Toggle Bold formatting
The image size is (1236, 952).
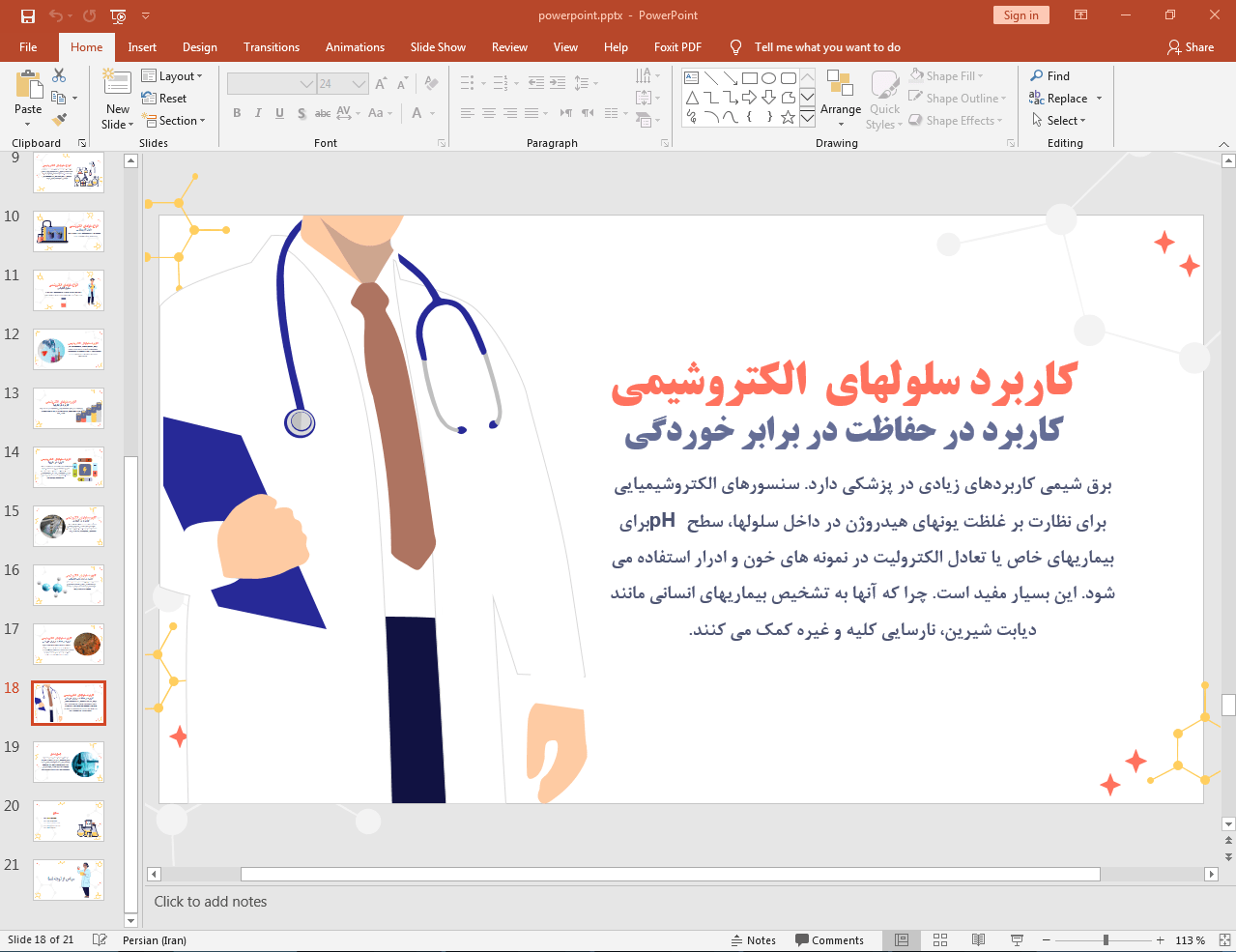click(x=237, y=113)
